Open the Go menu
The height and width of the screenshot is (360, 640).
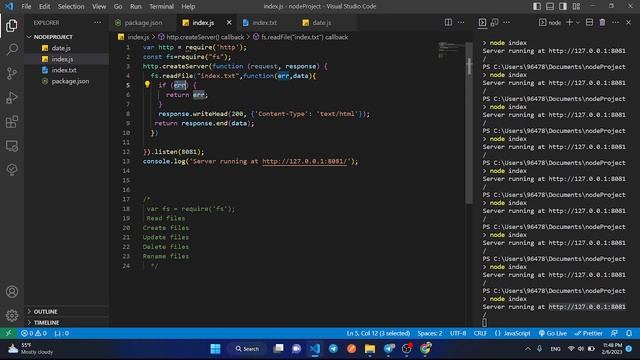(x=118, y=6)
